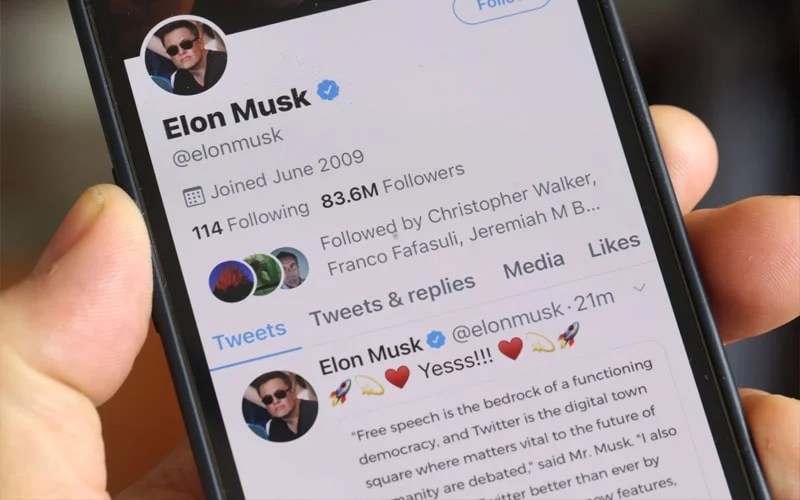Click the verified badge in tweet header
This screenshot has width=800, height=500.
[436, 340]
